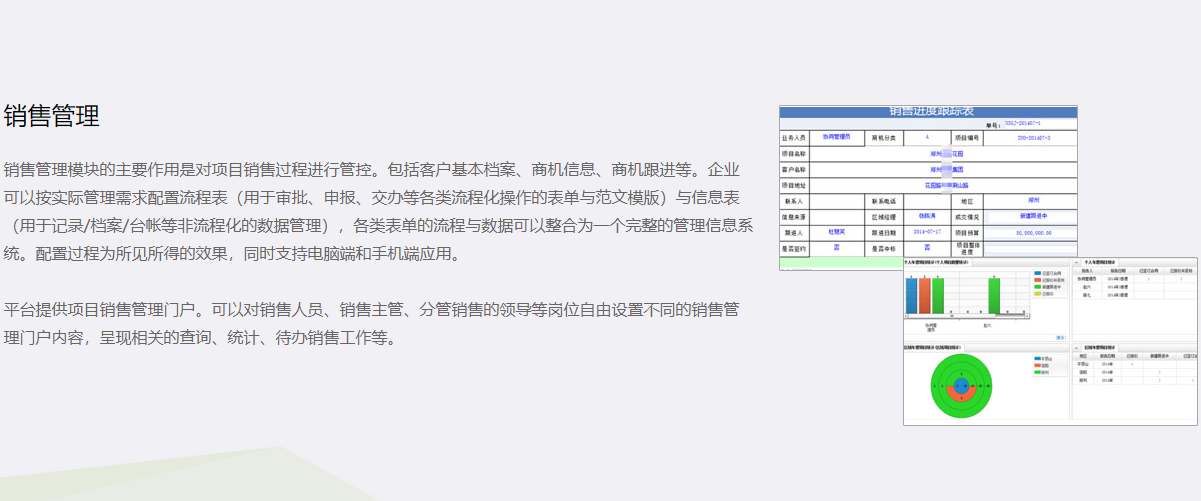Click the 是否签约 value 否
Screen dimensions: 1201x501
(836, 247)
